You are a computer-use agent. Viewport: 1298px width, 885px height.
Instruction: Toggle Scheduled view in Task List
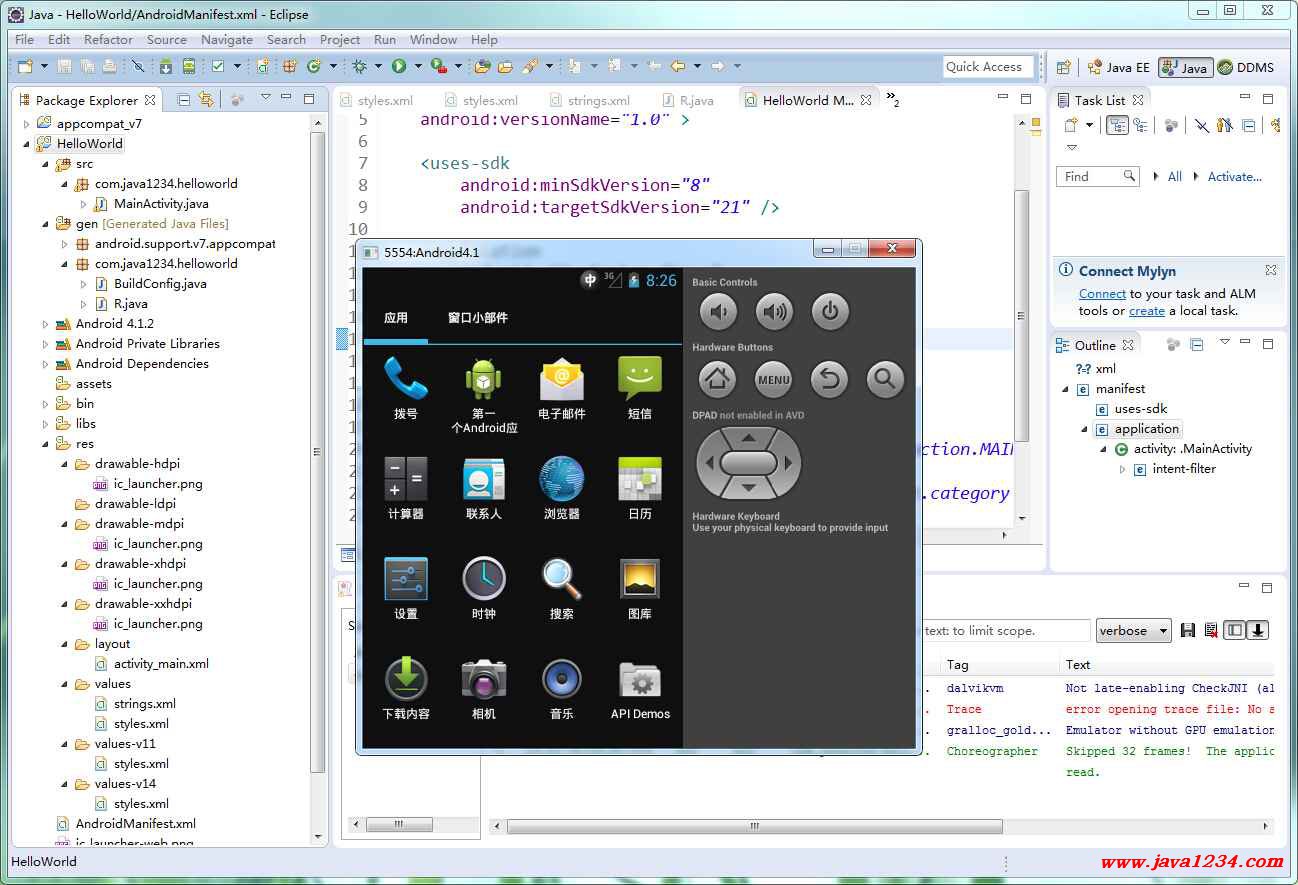1140,125
